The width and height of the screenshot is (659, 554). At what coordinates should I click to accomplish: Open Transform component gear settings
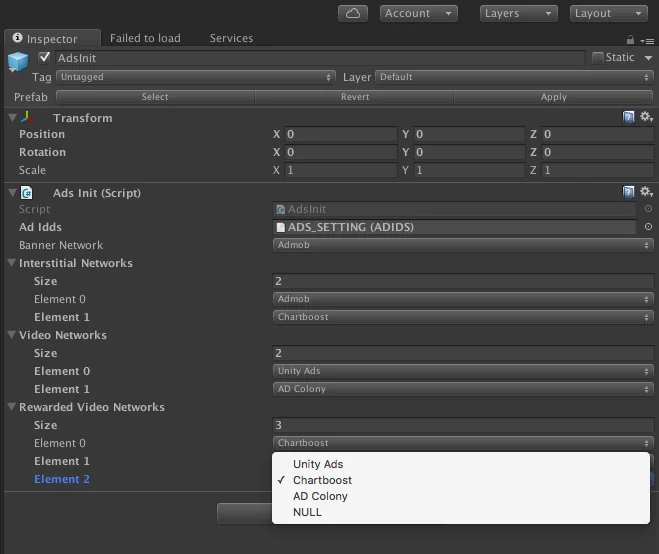coord(646,116)
